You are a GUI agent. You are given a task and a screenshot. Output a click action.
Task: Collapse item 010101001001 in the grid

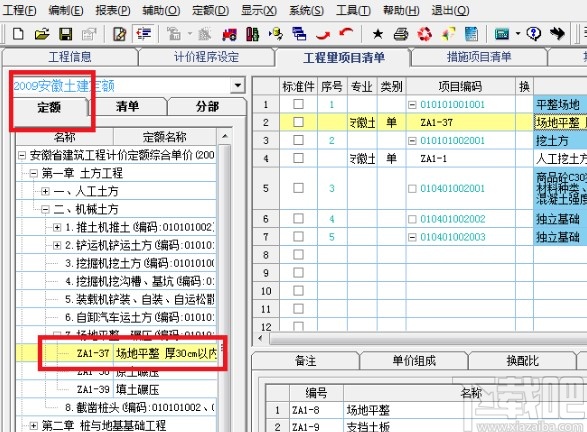point(412,105)
